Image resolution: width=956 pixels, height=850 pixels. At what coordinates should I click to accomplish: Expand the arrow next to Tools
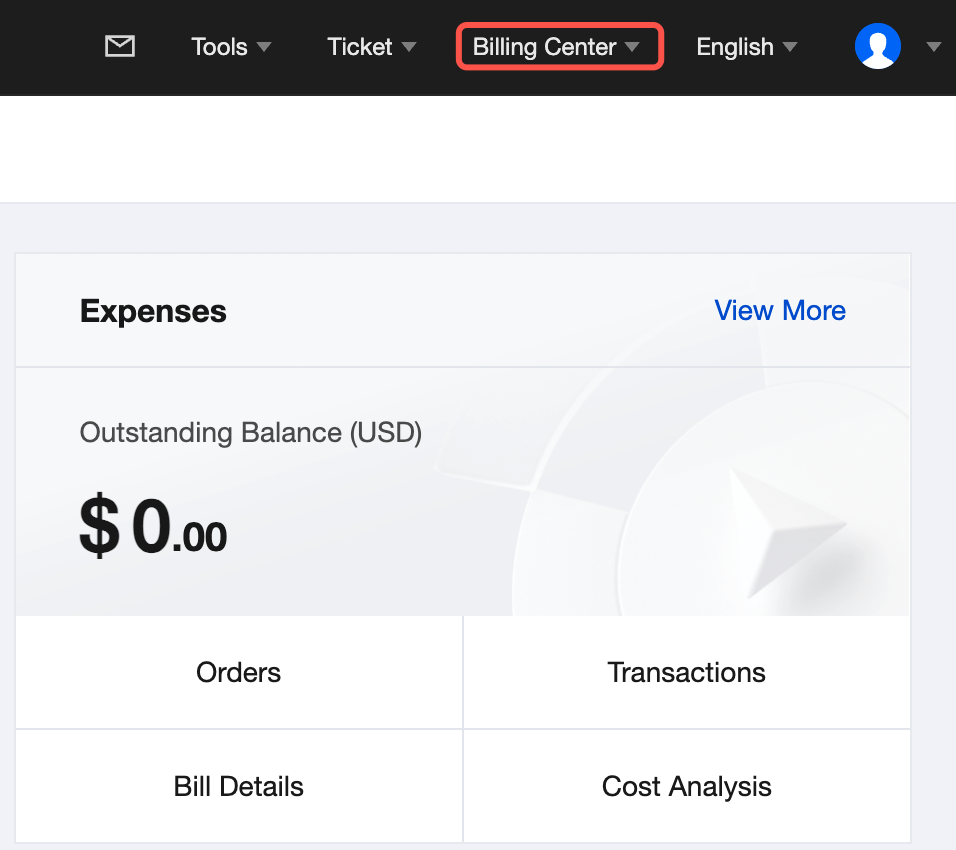click(264, 47)
